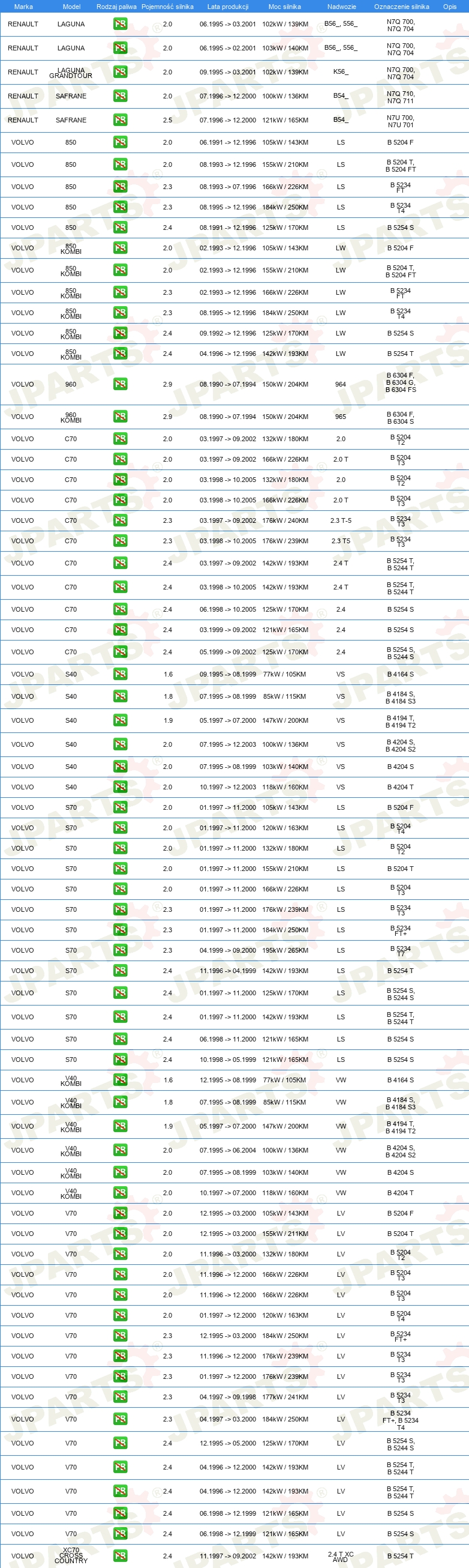The height and width of the screenshot is (1568, 469).
Task: Click the fuel icon in the Volvo S40 1.8 row
Action: point(120,696)
